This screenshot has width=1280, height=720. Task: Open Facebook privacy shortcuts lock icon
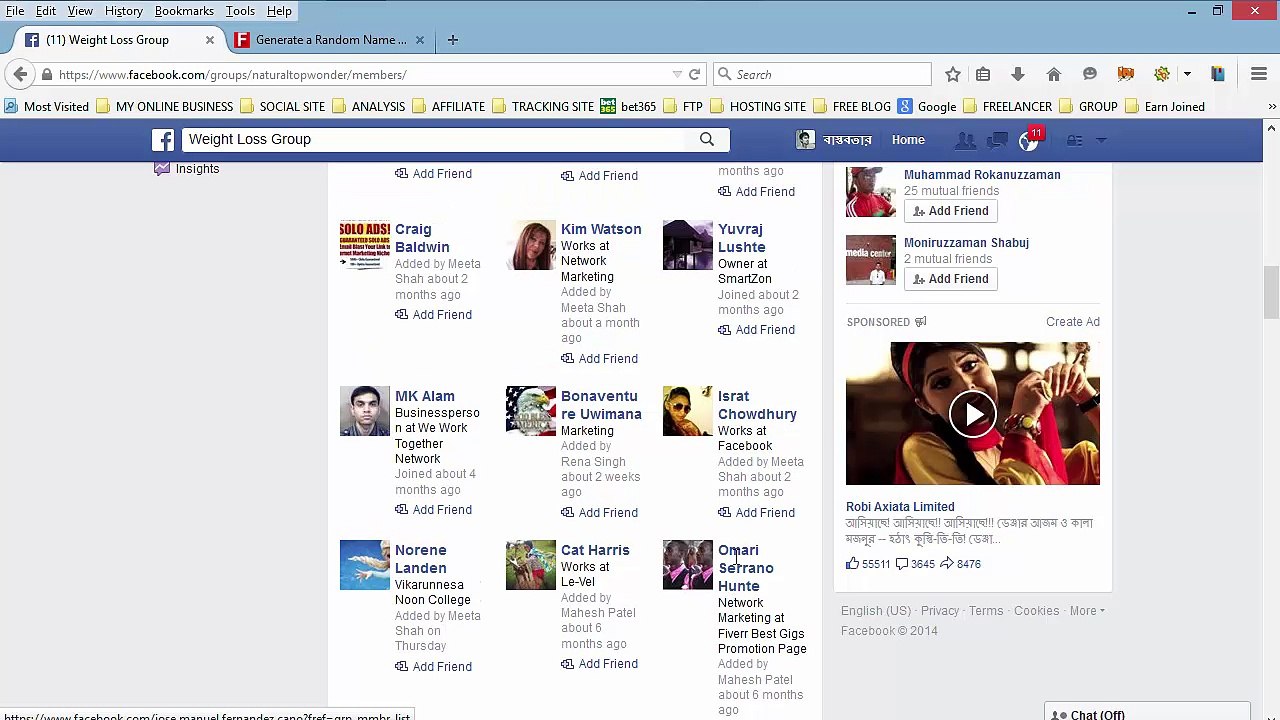(1075, 140)
